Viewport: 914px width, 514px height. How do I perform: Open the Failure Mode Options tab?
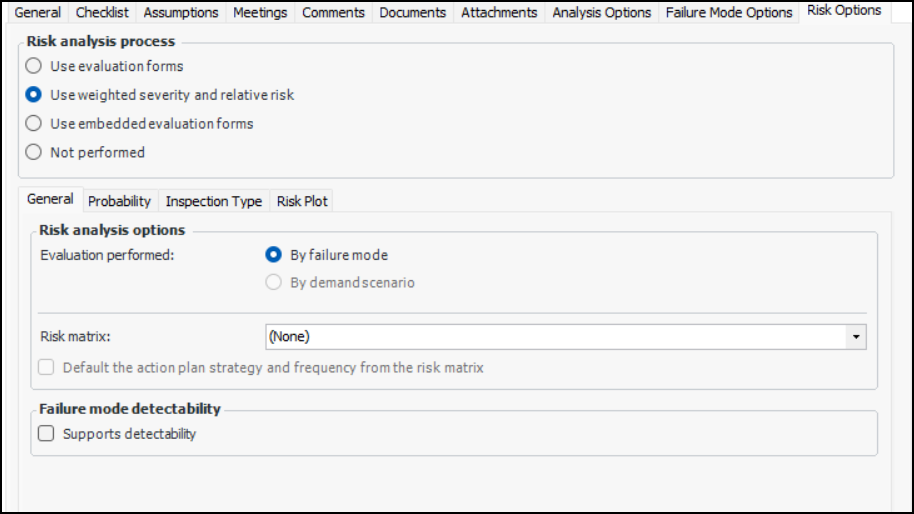click(729, 13)
